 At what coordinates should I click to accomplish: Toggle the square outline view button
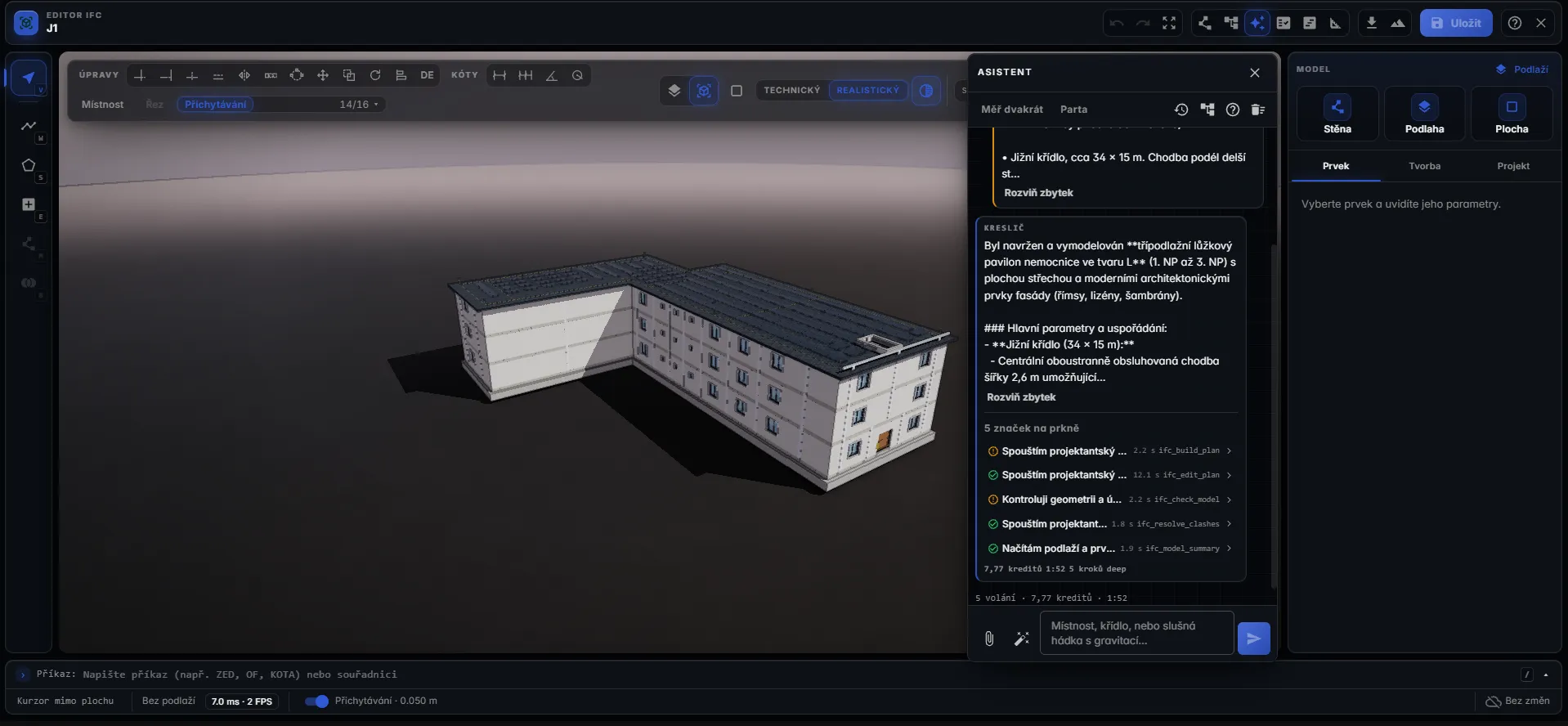click(737, 91)
